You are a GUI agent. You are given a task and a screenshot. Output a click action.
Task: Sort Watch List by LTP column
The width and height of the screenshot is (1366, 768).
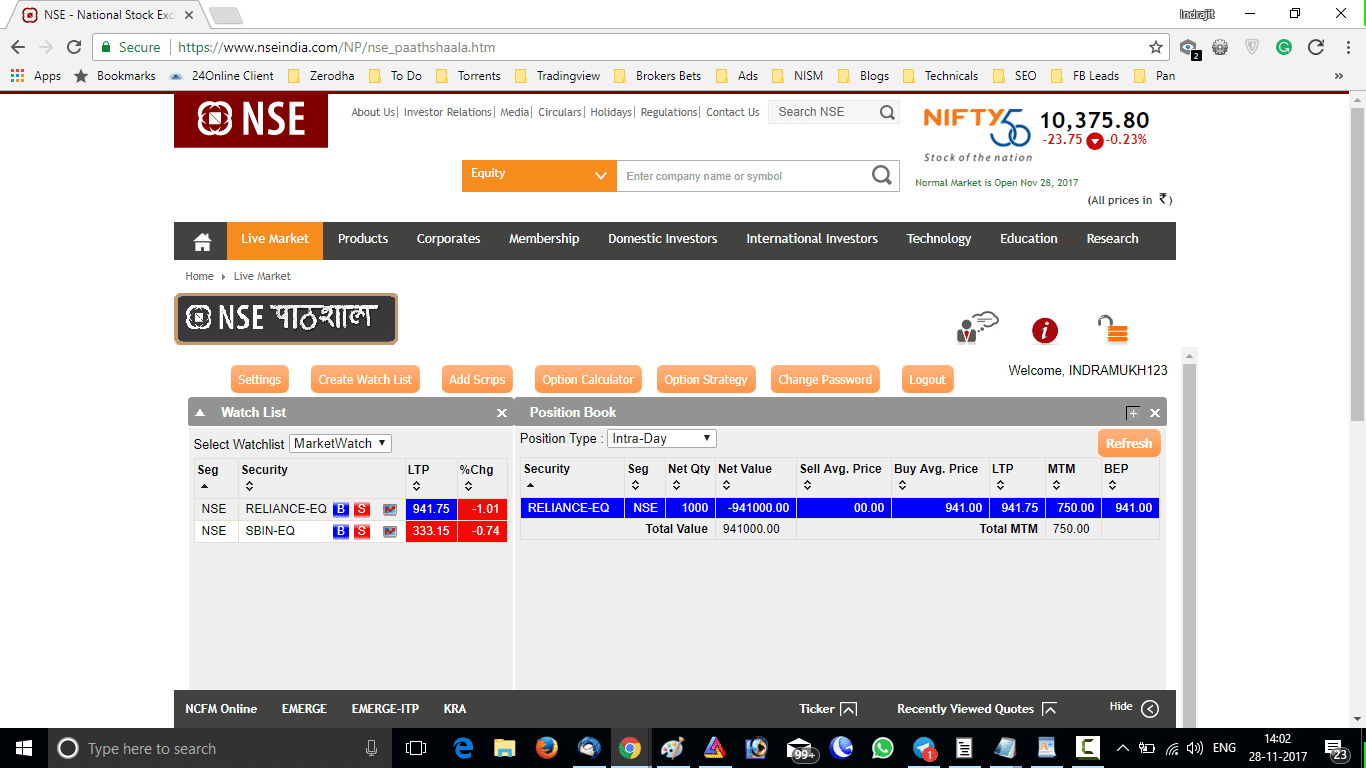coord(417,486)
